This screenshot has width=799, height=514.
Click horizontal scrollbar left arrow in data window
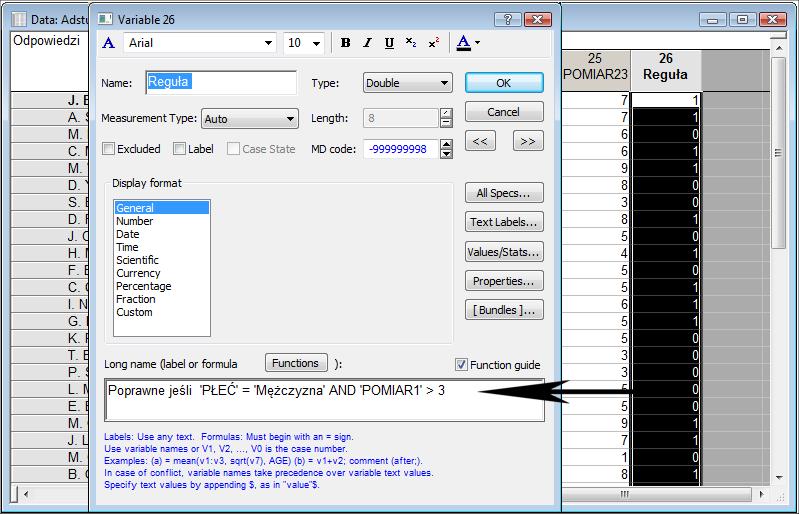coord(26,494)
